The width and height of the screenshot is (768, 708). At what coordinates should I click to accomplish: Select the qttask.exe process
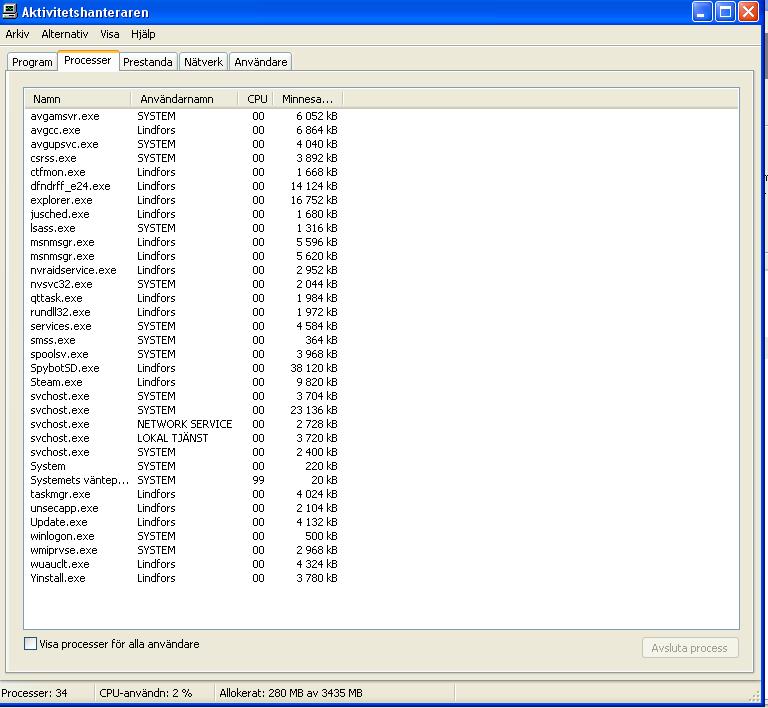[x=184, y=298]
